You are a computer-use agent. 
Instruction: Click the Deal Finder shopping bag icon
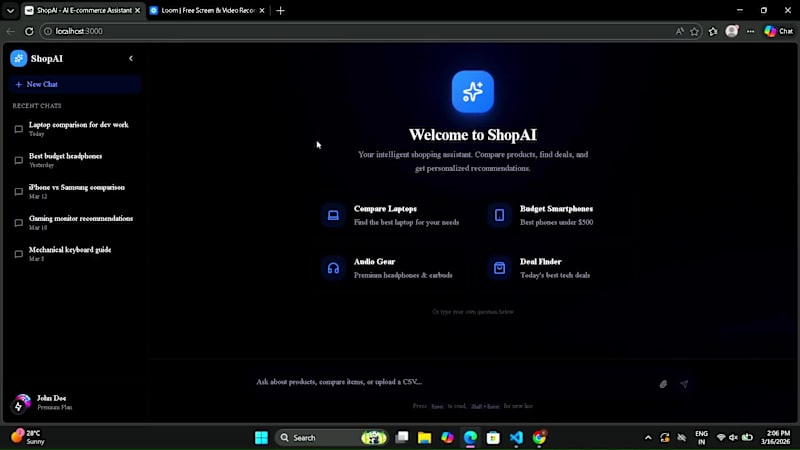(499, 268)
